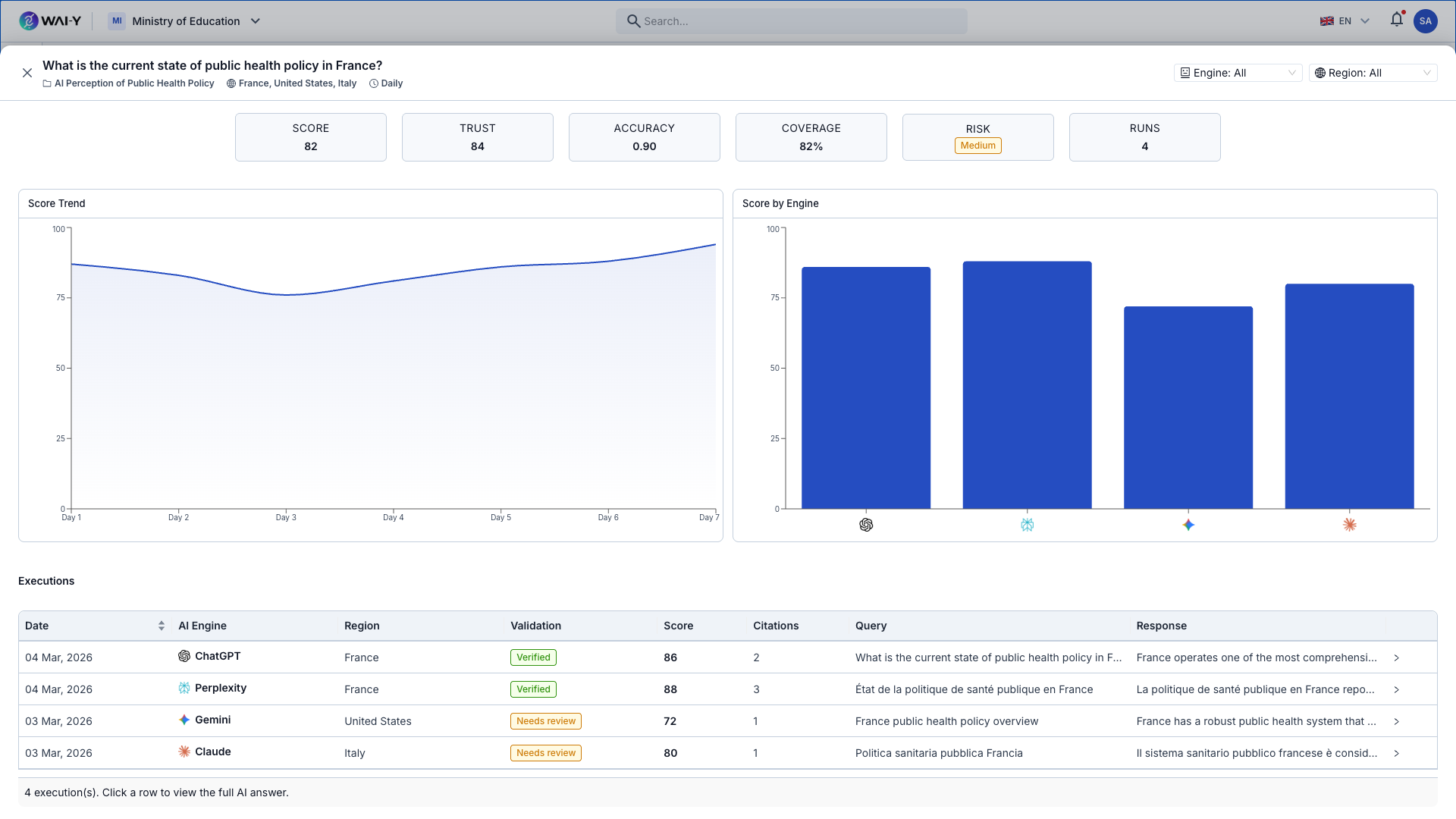Expand the ChatGPT execution row response

pos(1398,657)
